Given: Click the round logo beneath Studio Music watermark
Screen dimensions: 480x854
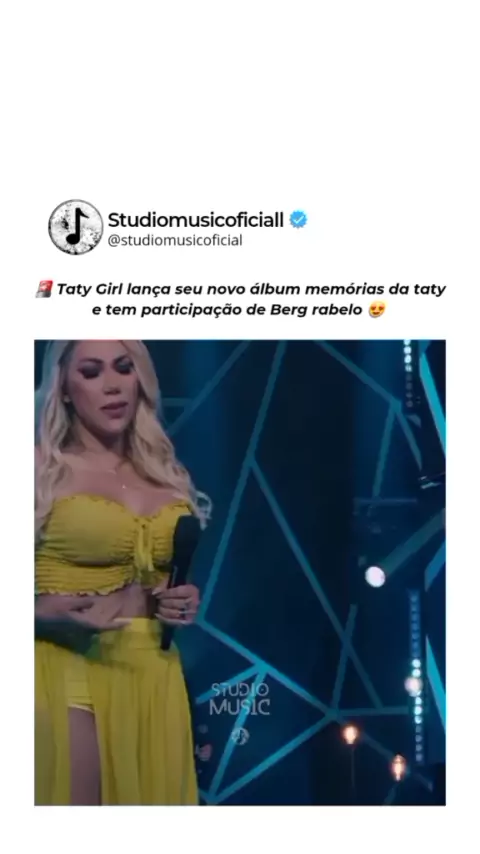Looking at the screenshot, I should point(240,736).
